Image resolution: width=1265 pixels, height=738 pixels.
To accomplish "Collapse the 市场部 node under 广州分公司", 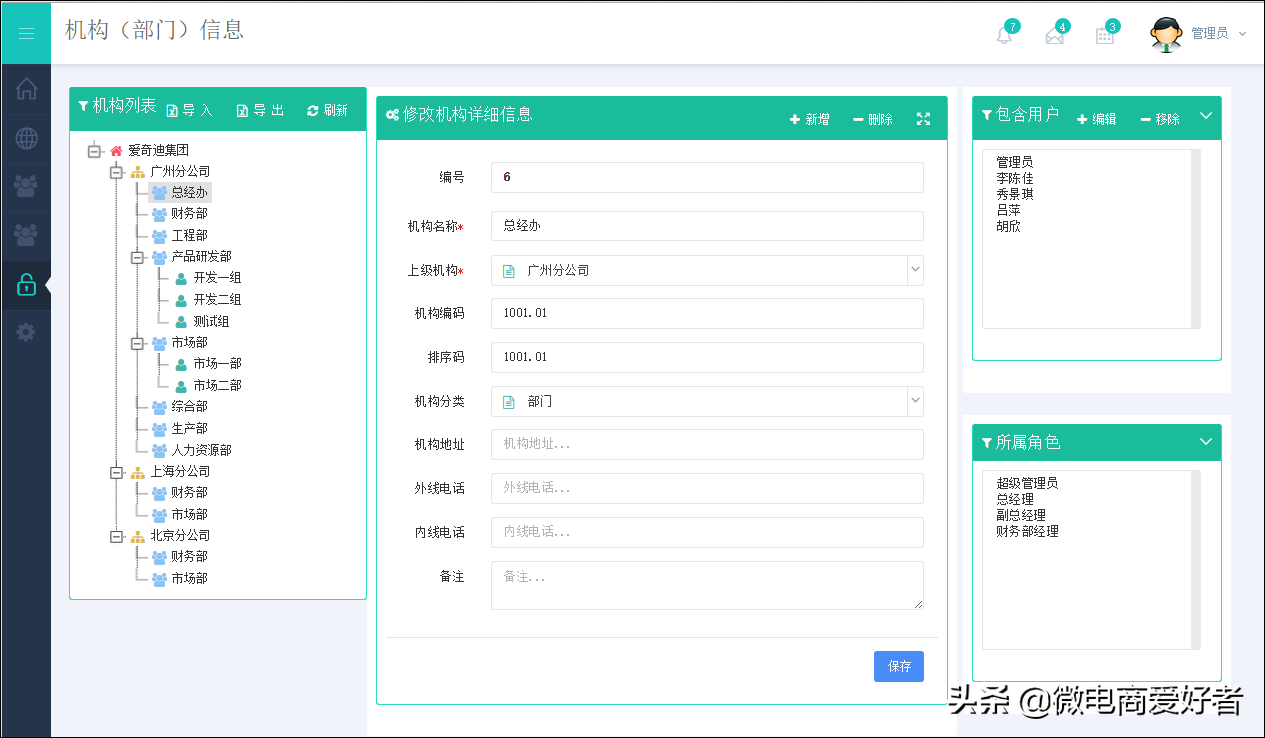I will tap(138, 343).
